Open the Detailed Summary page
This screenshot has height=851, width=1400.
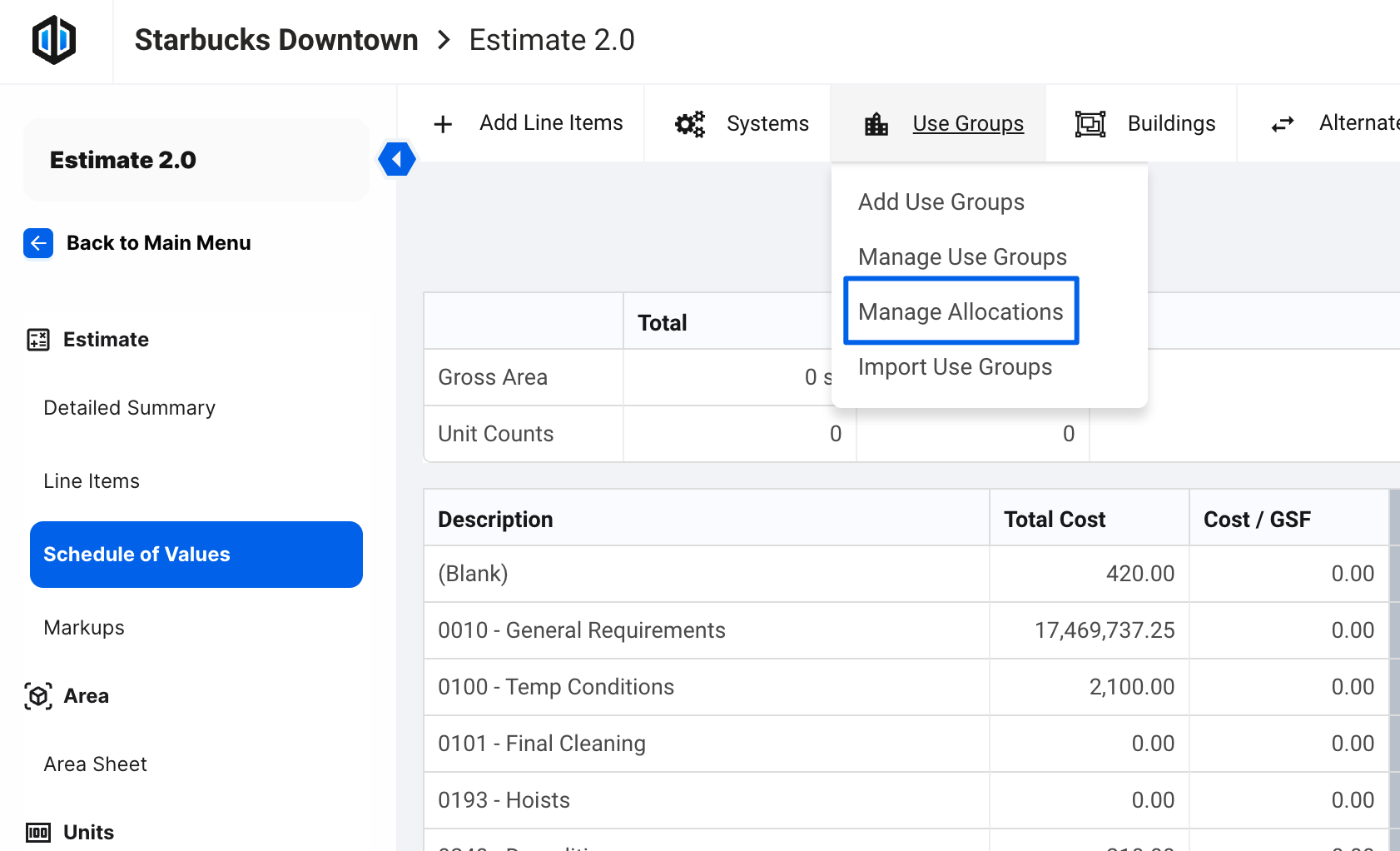129,407
